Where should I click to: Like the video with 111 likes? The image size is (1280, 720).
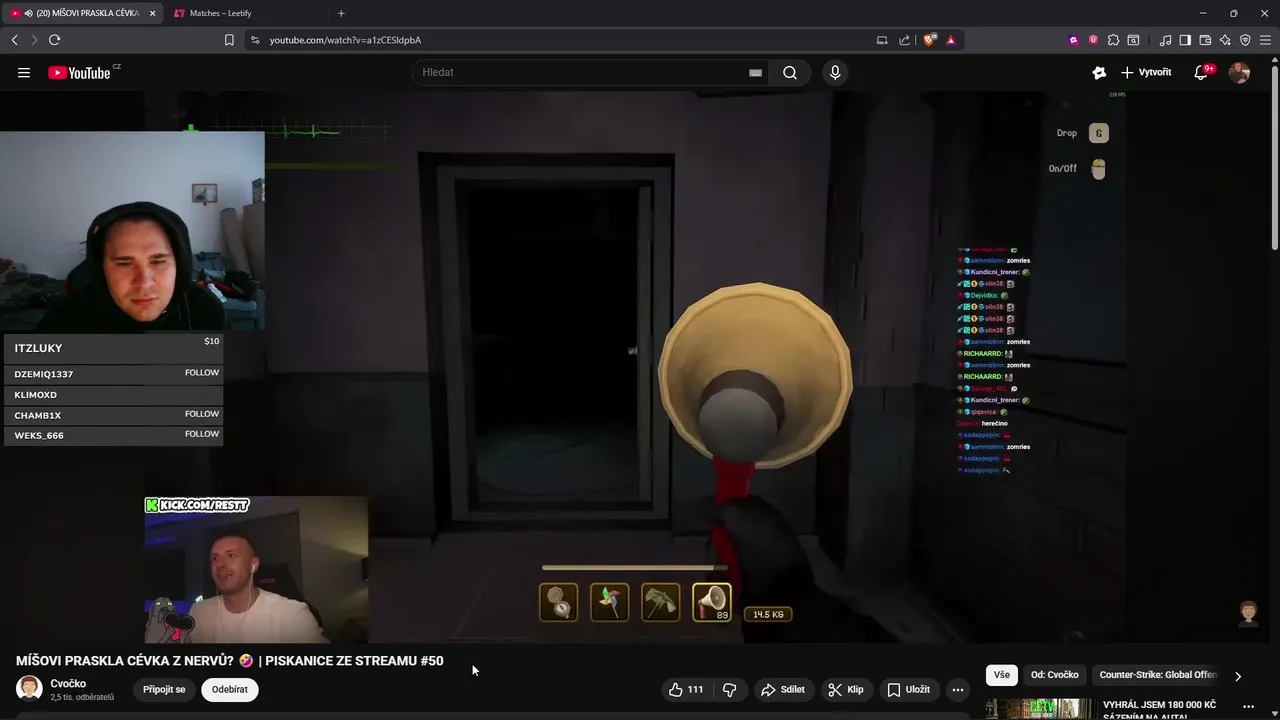tap(686, 689)
